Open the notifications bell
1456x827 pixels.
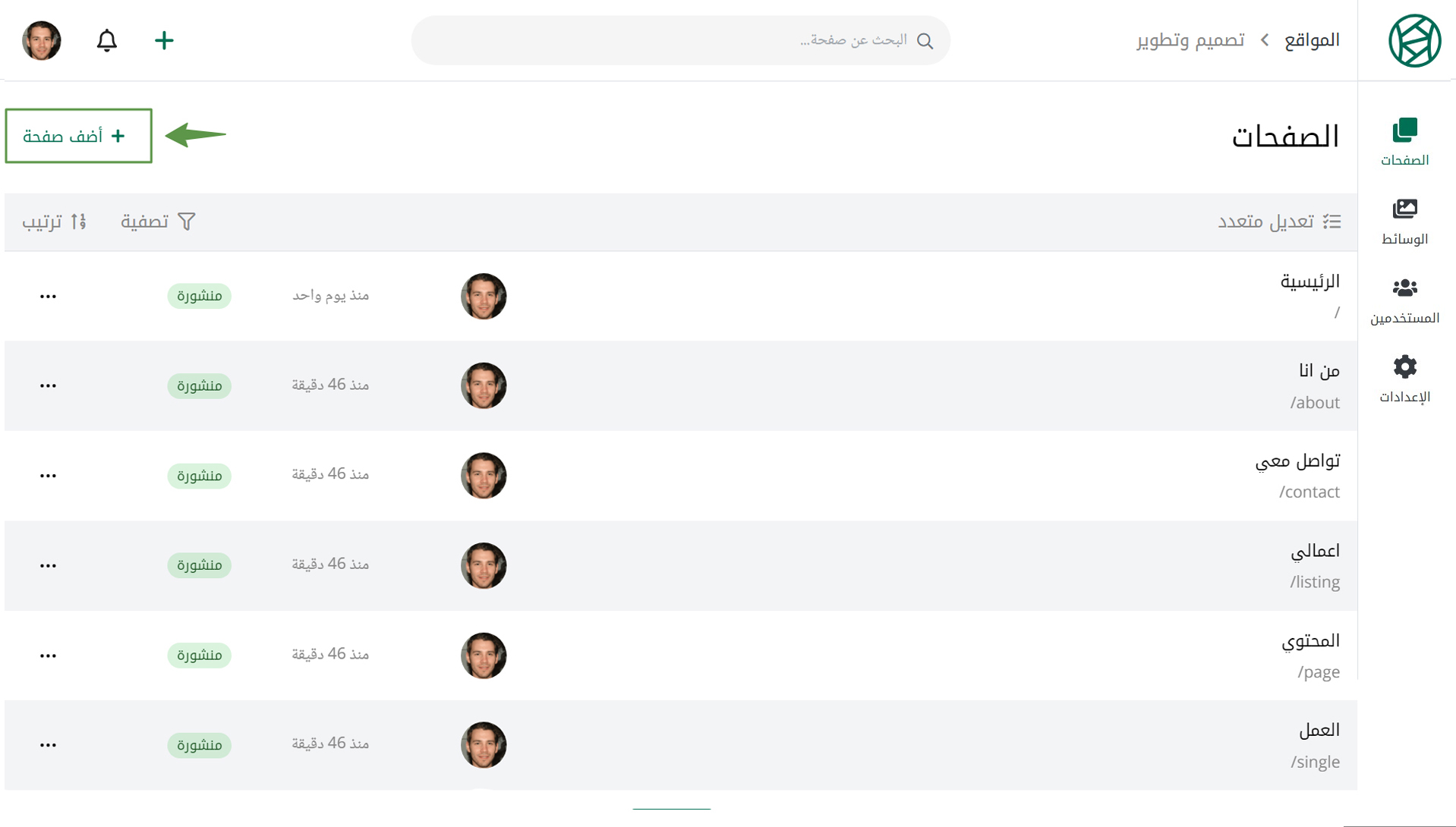(x=107, y=40)
